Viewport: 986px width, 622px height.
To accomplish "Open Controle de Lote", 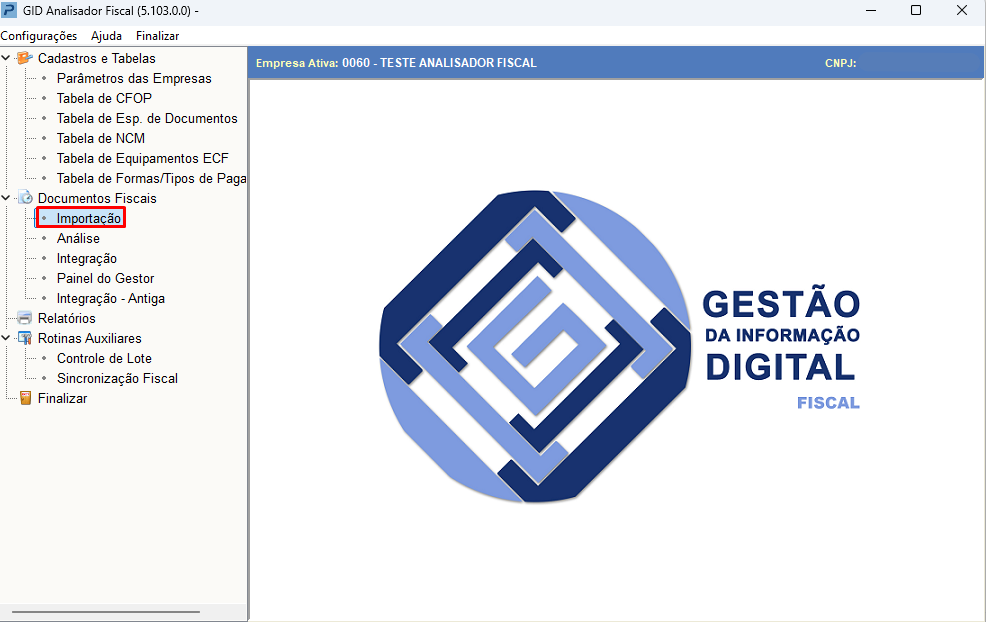I will tap(104, 358).
